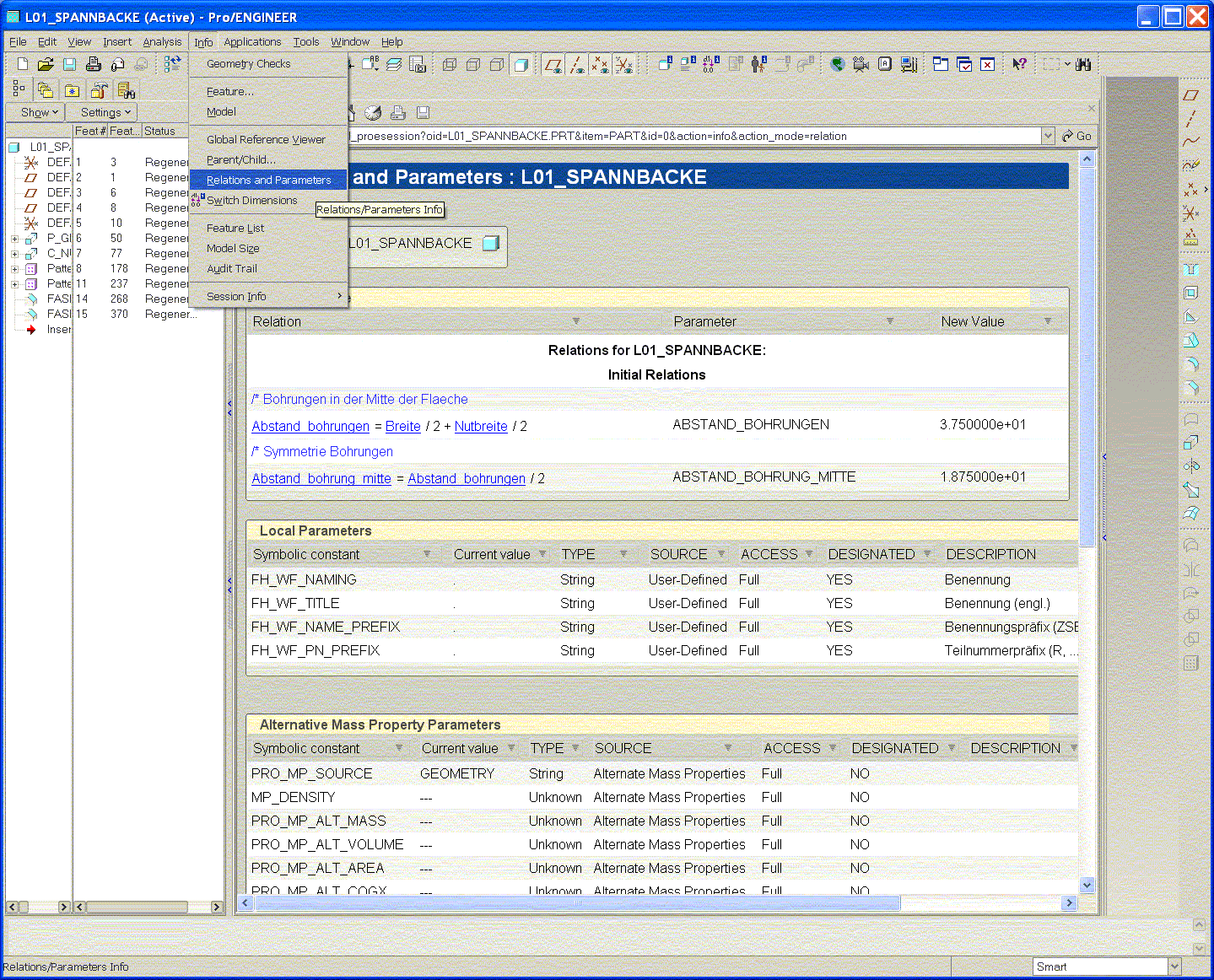Select the Datum Curve tool in right toolbar
The width and height of the screenshot is (1214, 980).
coord(1191,142)
